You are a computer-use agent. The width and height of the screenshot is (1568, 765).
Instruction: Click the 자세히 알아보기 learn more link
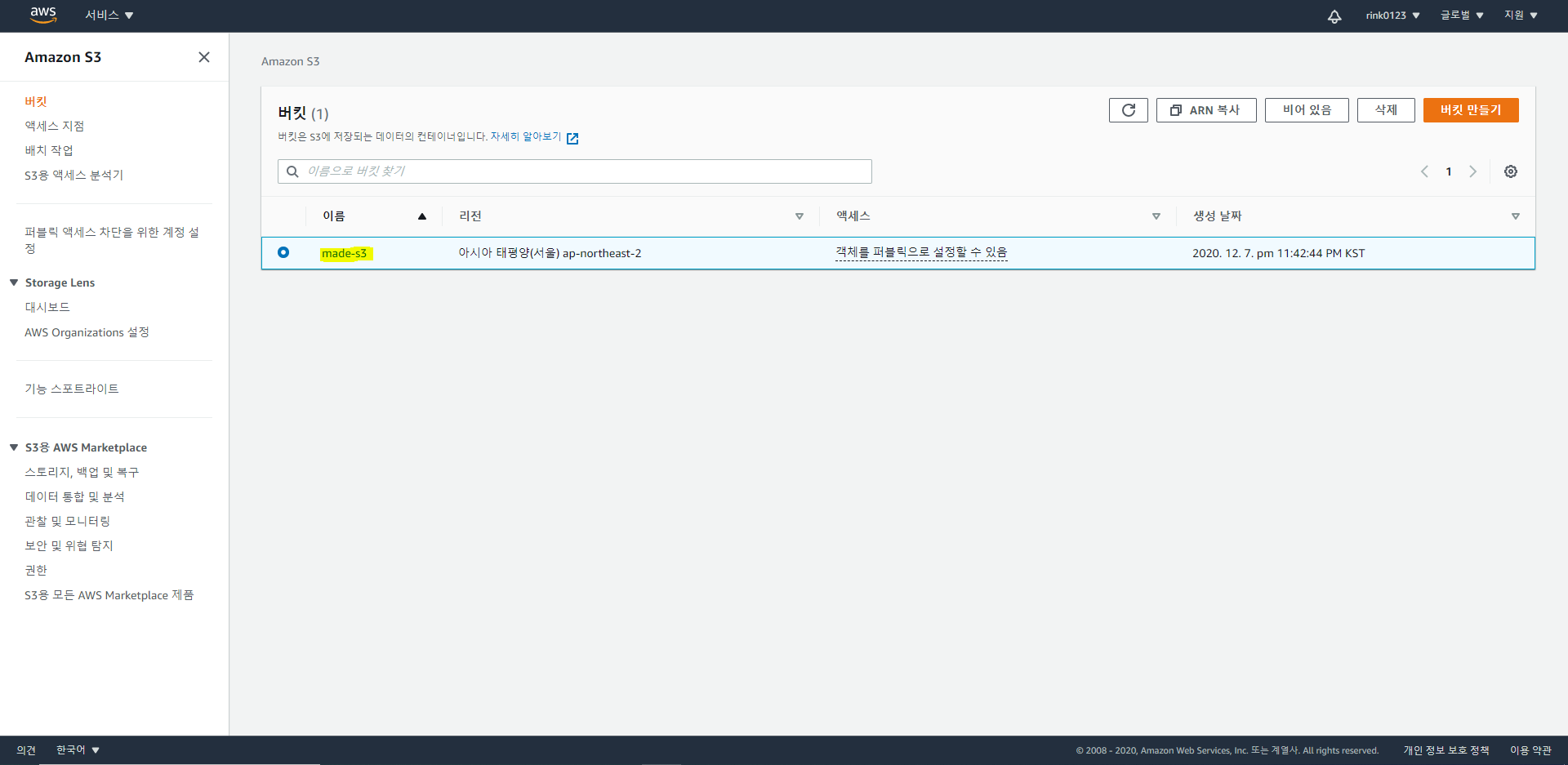tap(526, 136)
